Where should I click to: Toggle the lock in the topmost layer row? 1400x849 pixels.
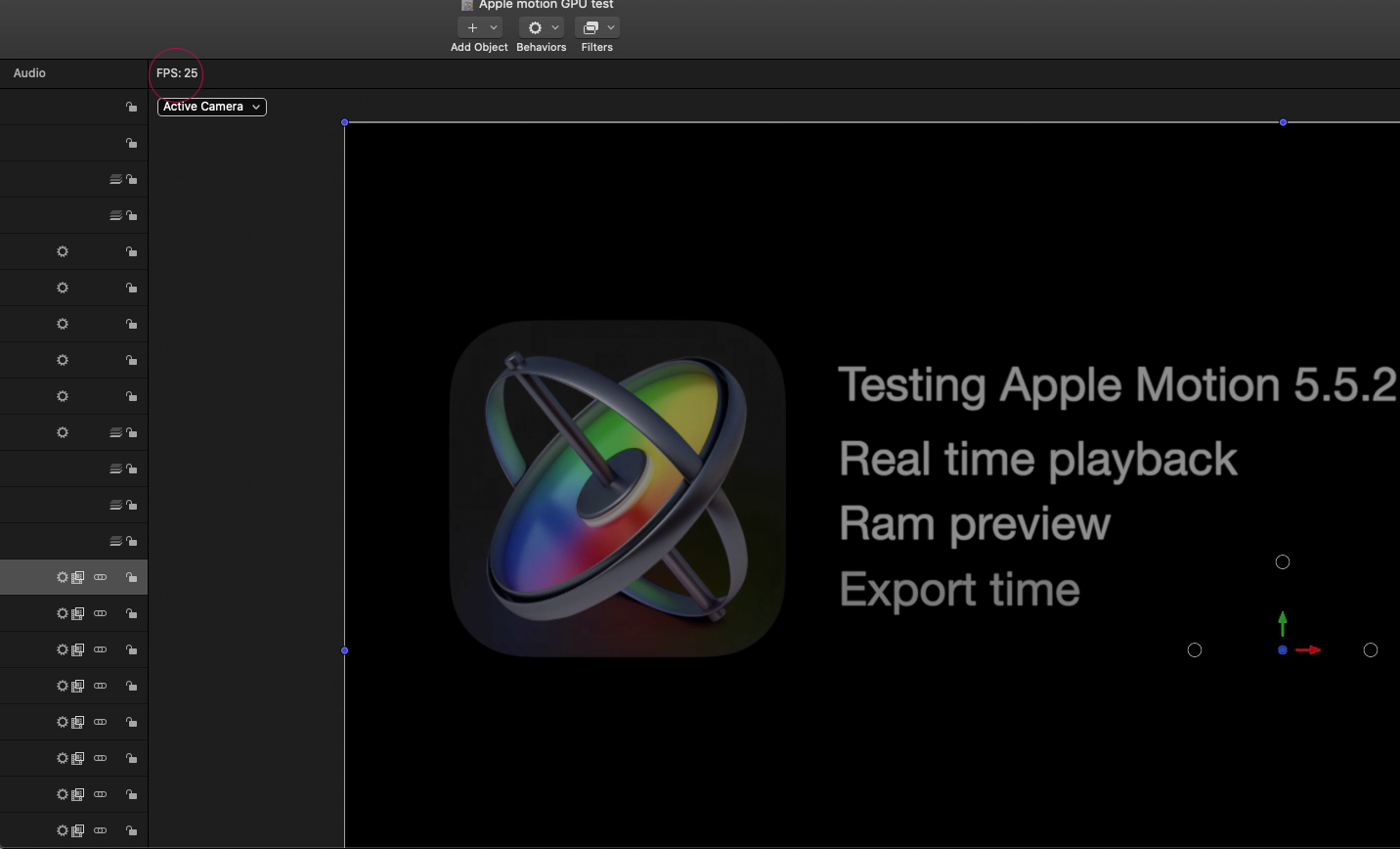(x=131, y=107)
